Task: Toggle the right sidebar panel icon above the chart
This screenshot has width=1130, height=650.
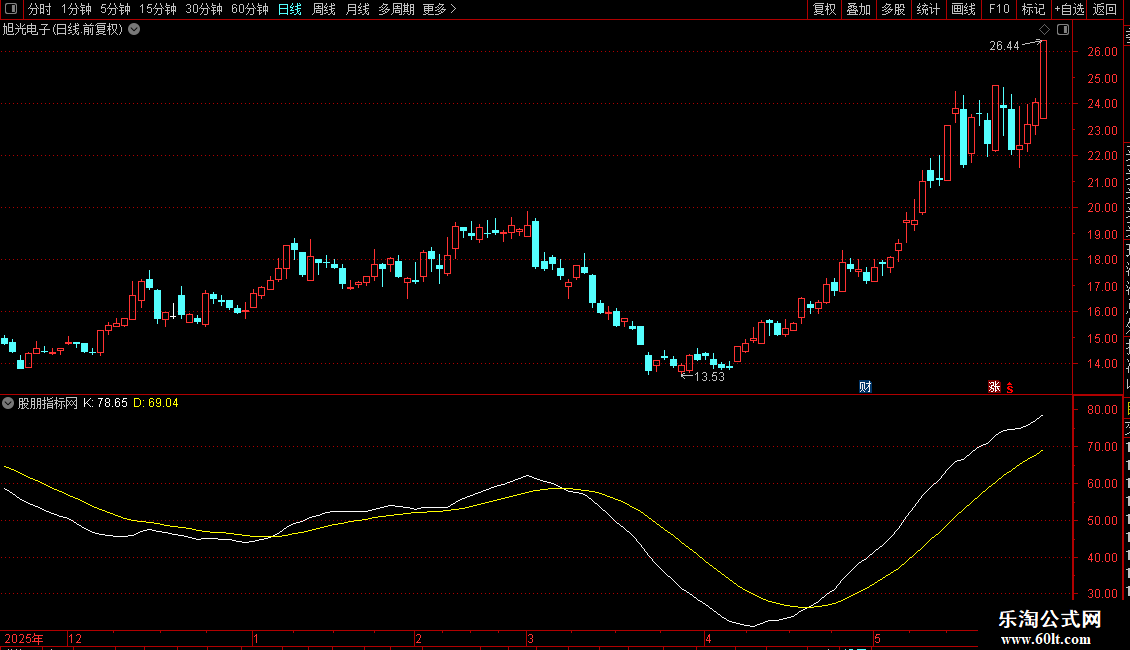Action: point(1063,30)
